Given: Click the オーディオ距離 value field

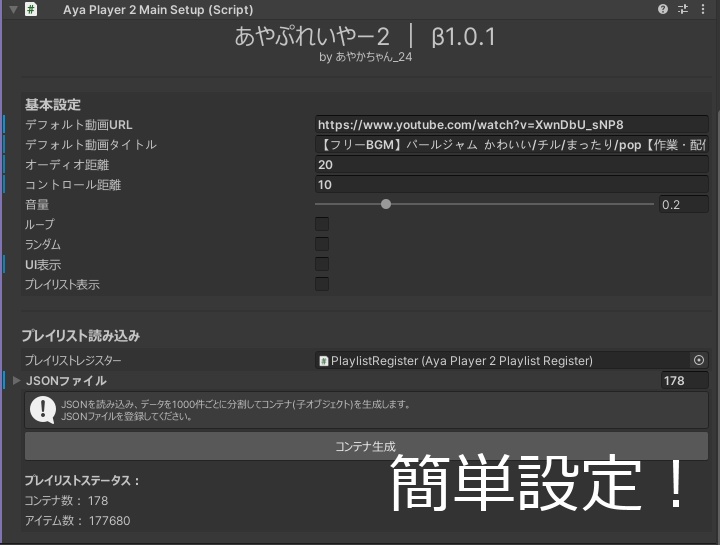Looking at the screenshot, I should click(x=512, y=164).
